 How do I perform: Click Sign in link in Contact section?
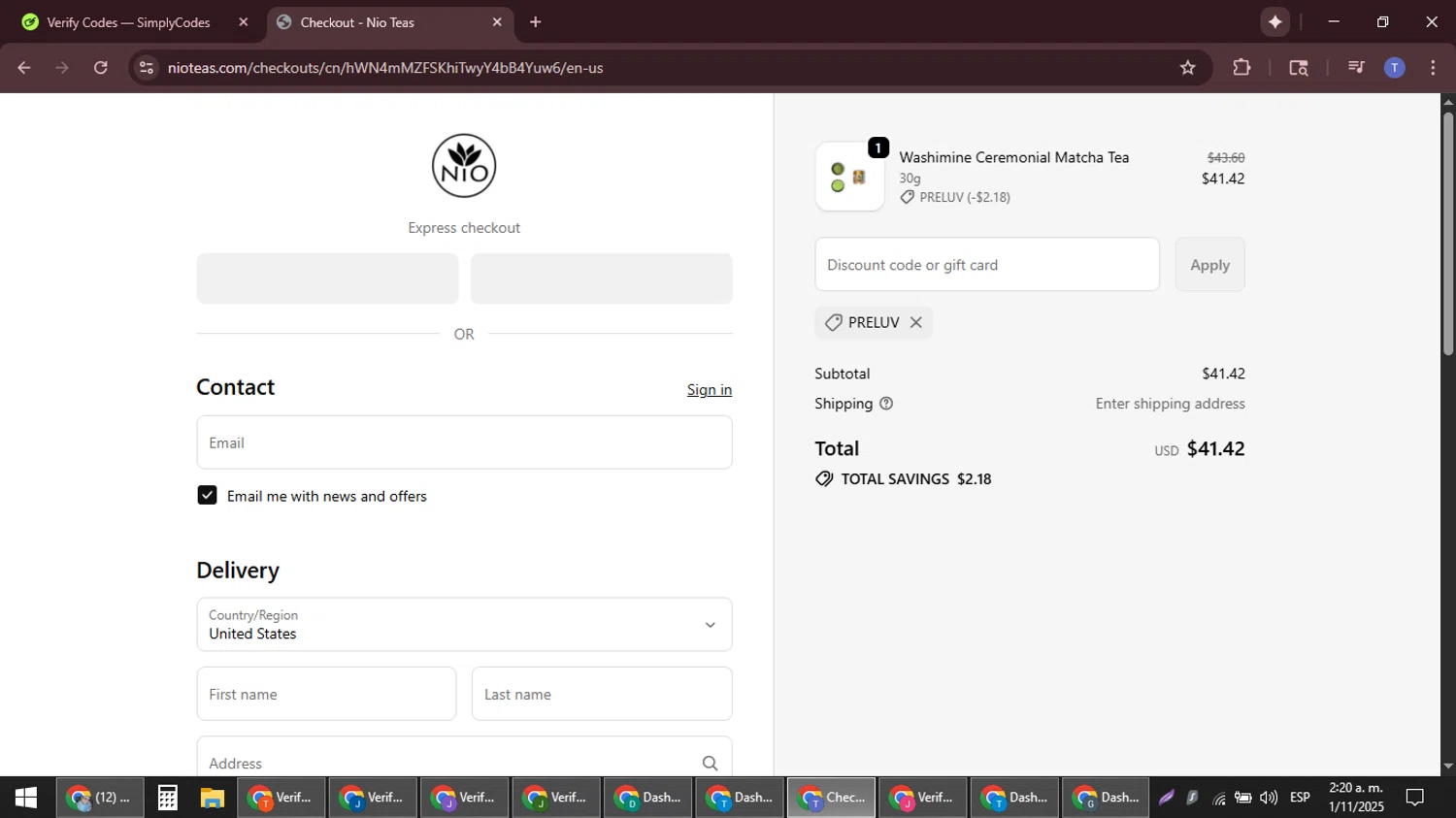[710, 389]
